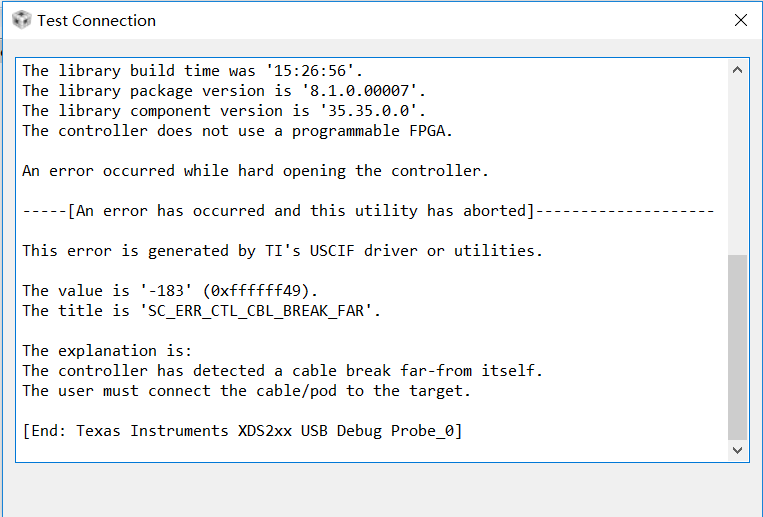Close the Test Connection dialog

point(741,20)
